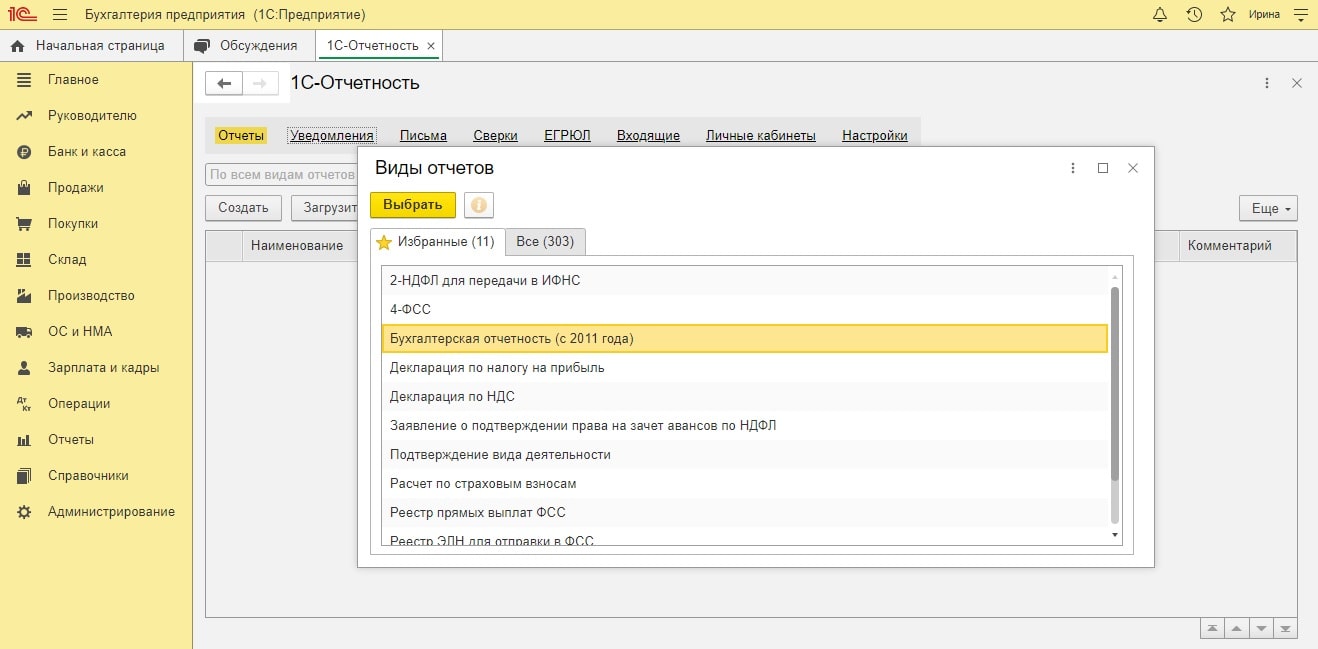Click the Загрузить button

(x=325, y=208)
